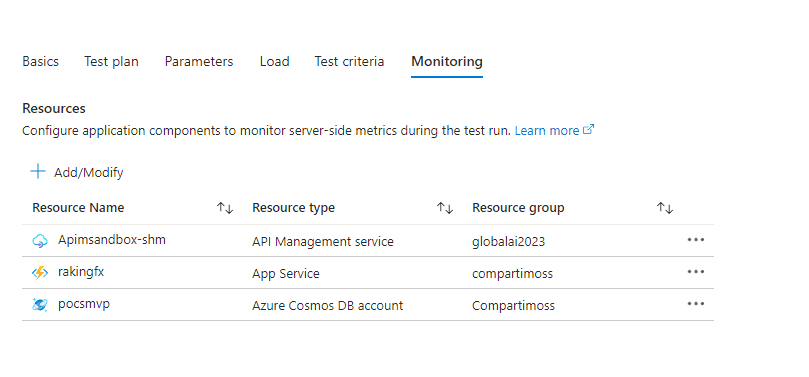The height and width of the screenshot is (377, 809).
Task: Open more options for Apimsandbox-shm row
Action: pyautogui.click(x=695, y=240)
